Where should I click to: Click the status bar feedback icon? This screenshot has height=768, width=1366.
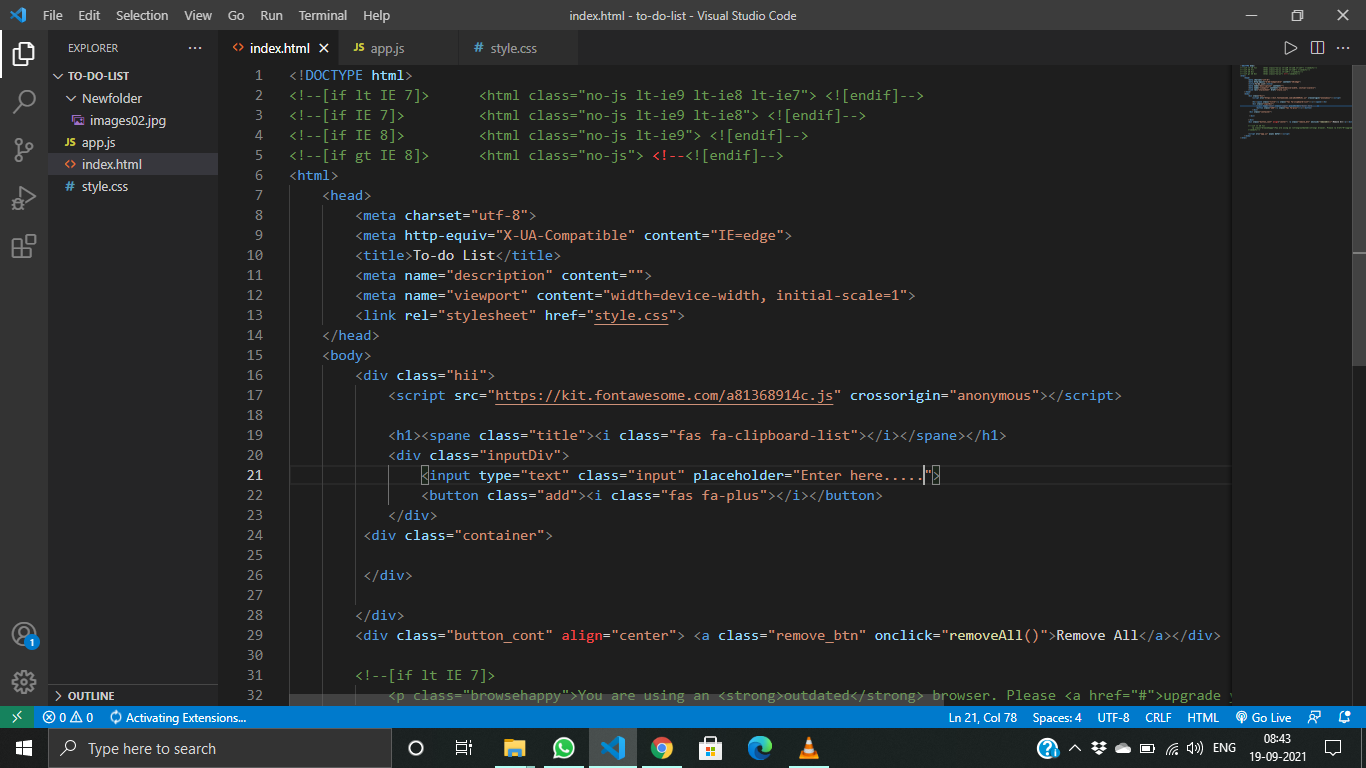coord(1316,717)
